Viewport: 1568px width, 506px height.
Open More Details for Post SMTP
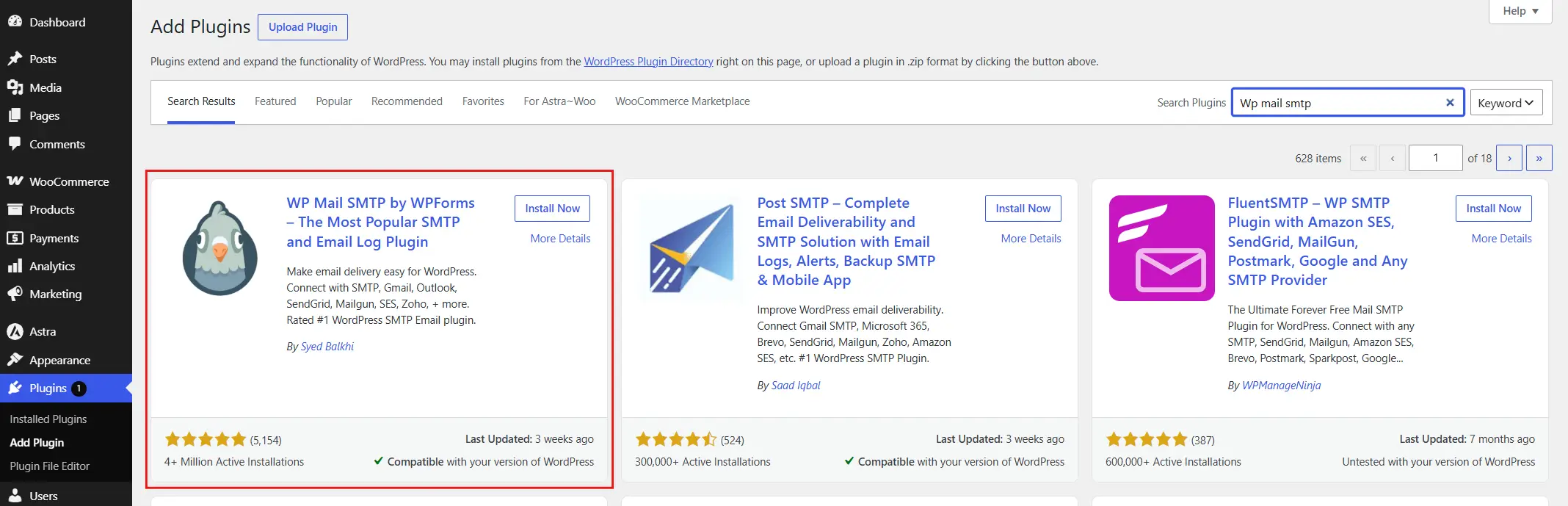coord(1031,239)
